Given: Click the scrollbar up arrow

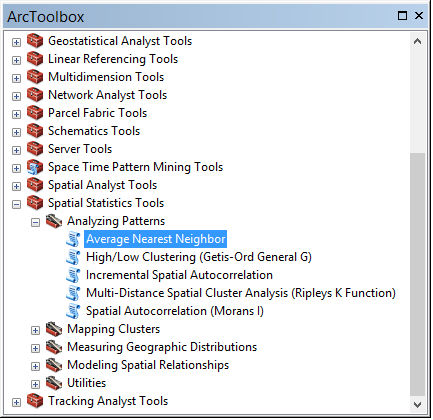Looking at the screenshot, I should tap(417, 41).
